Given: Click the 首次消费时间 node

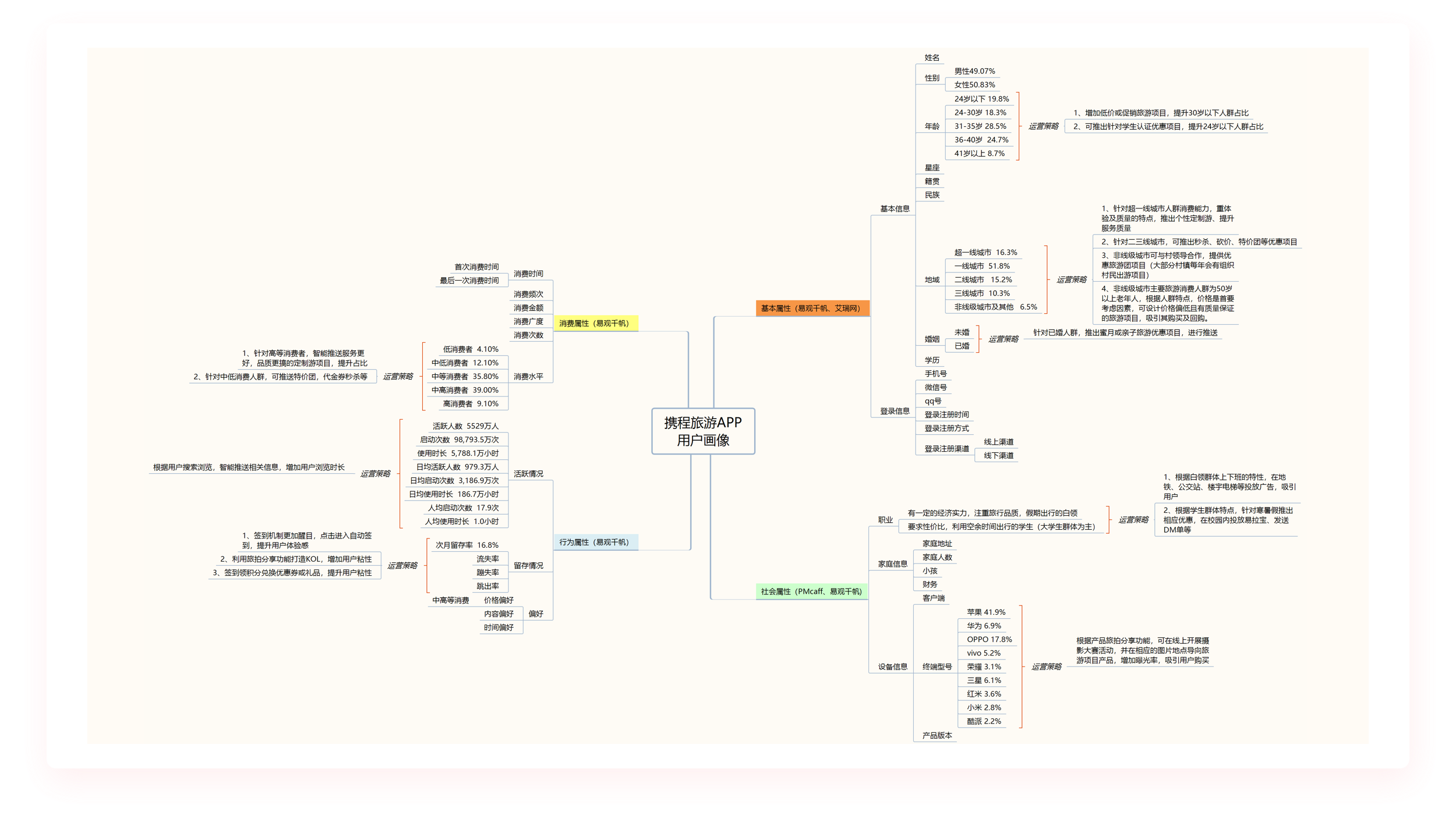Looking at the screenshot, I should click(x=476, y=267).
